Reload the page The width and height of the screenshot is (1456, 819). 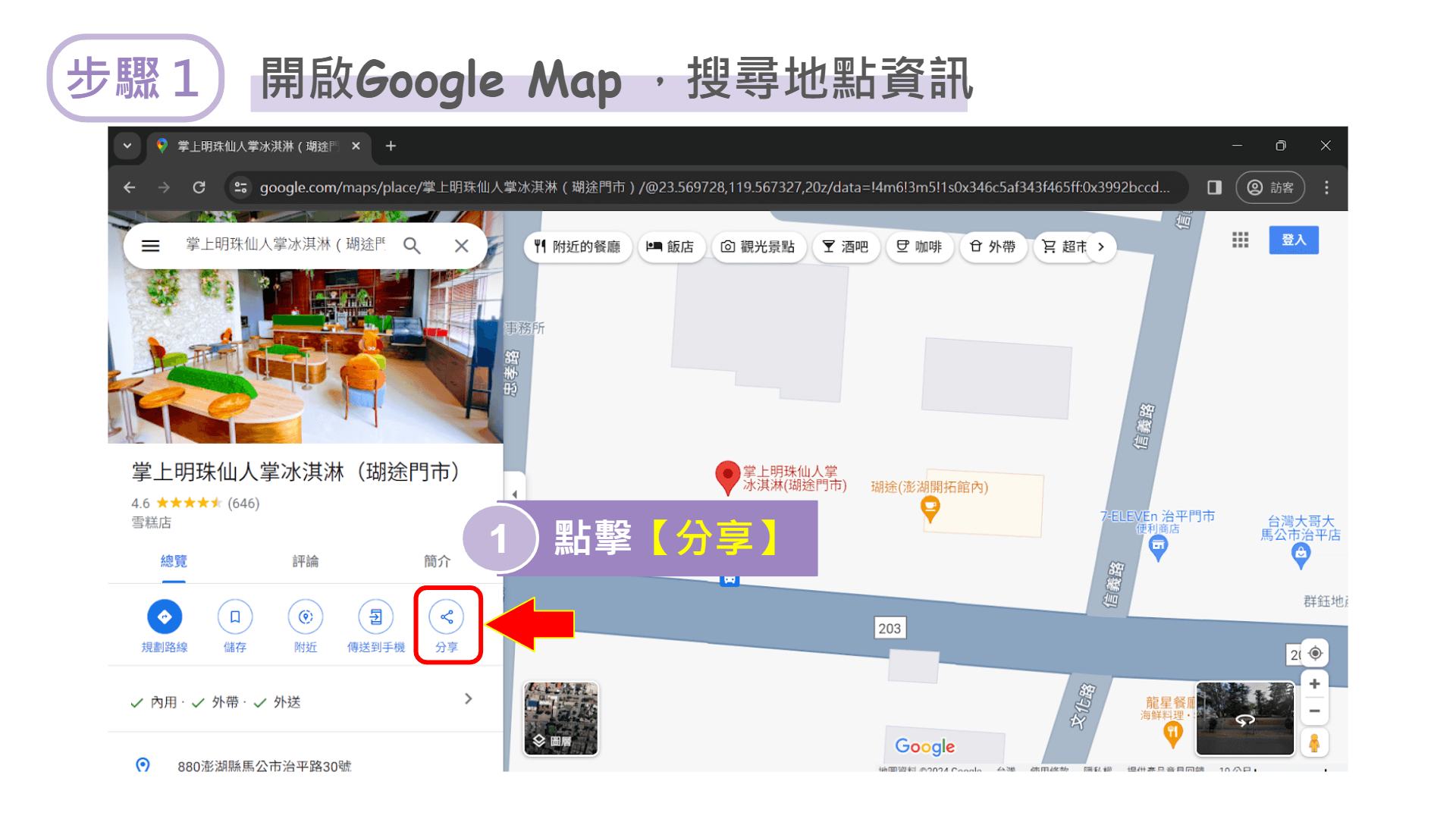(199, 187)
